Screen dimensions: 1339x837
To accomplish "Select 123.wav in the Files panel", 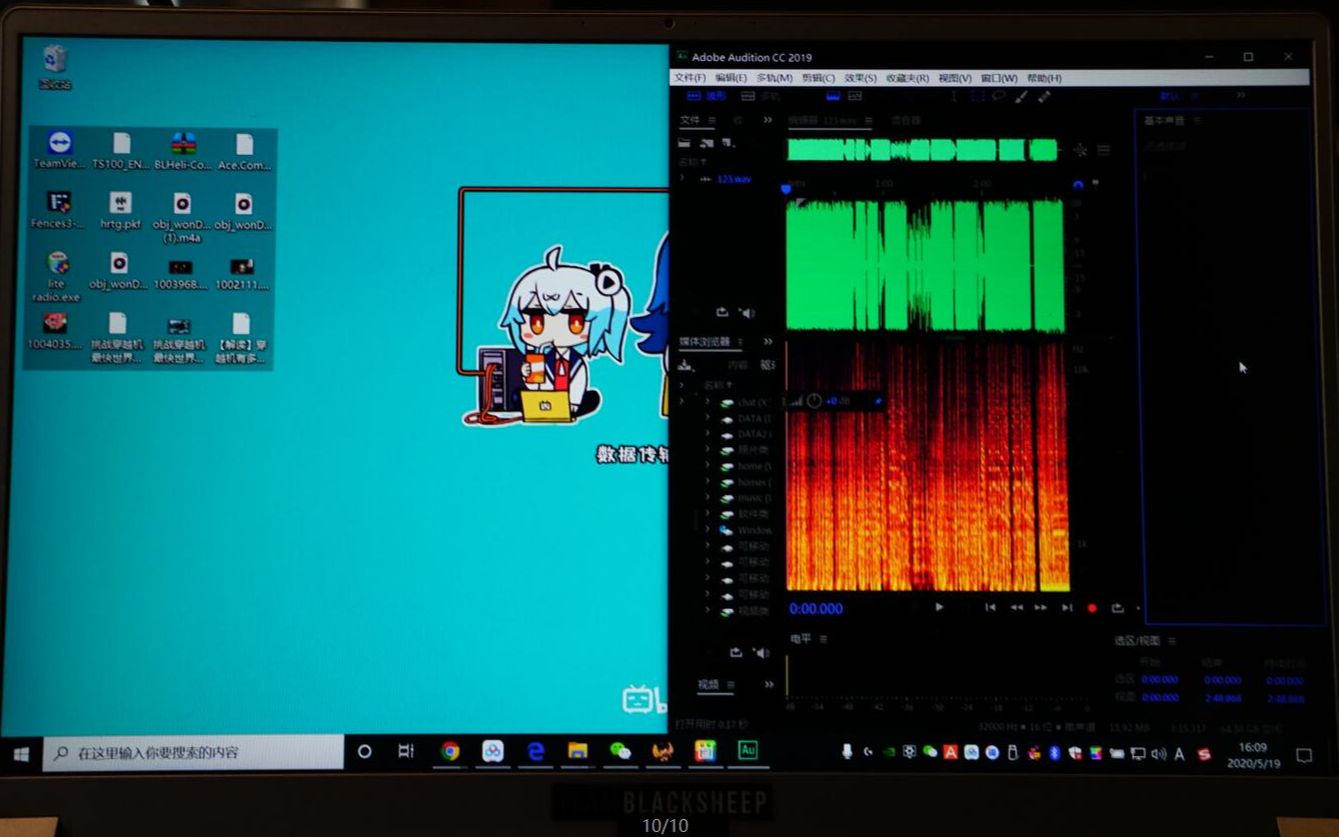I will 733,179.
